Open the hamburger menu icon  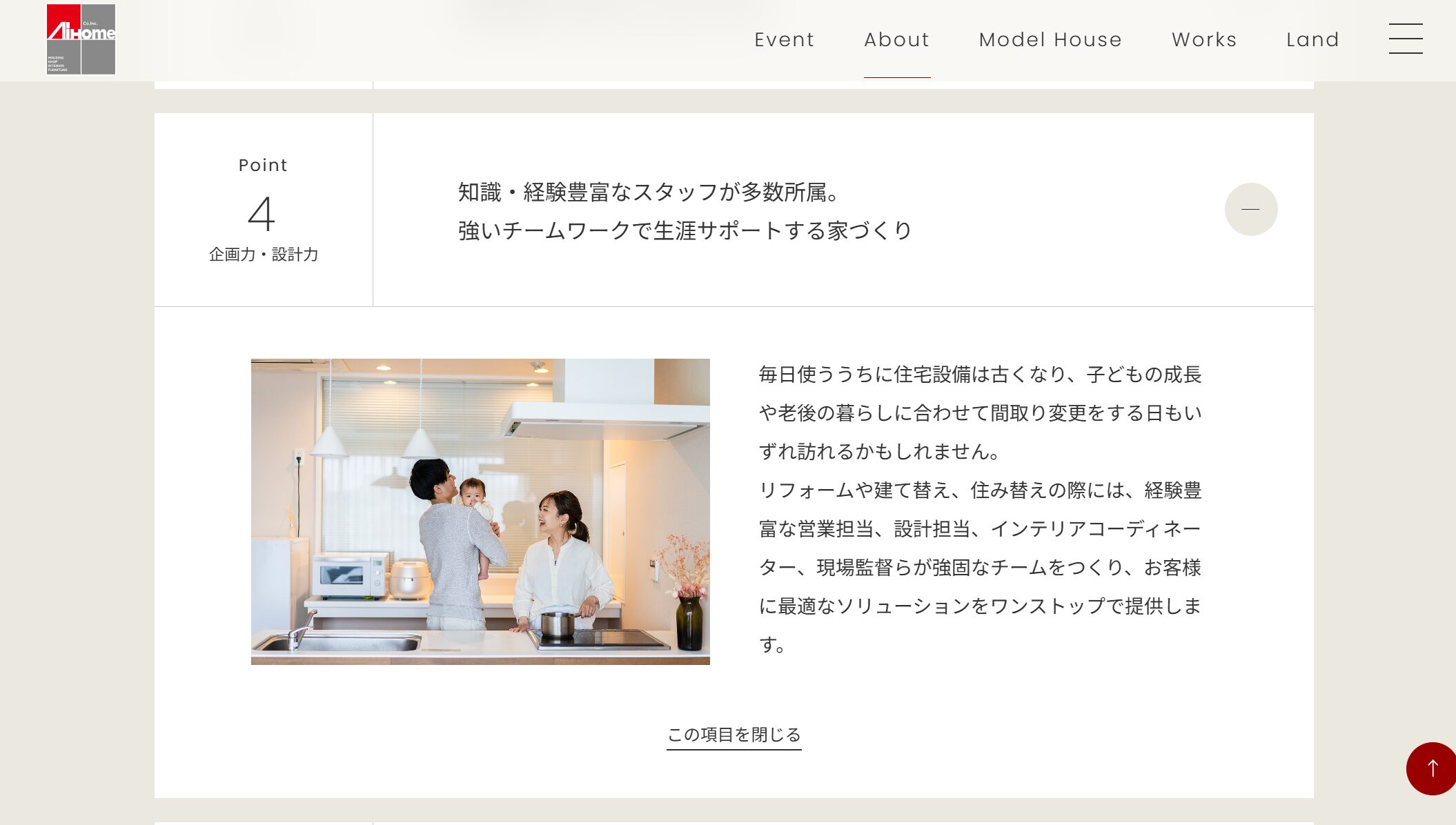1405,39
